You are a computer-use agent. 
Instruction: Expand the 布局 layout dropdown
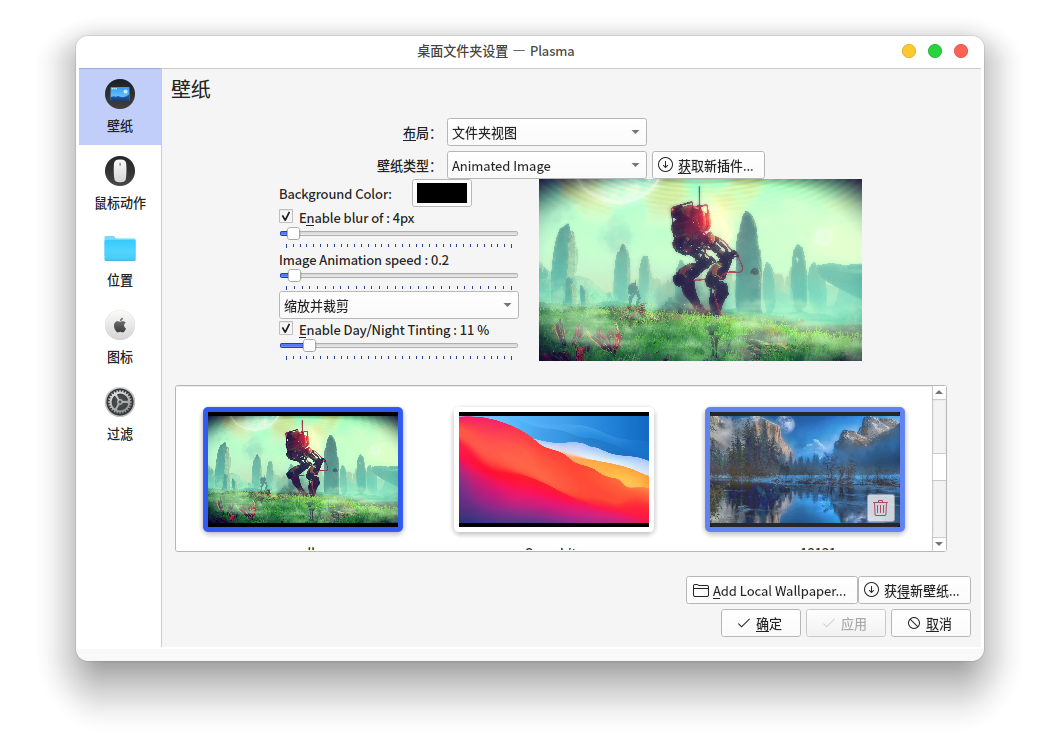(x=546, y=132)
